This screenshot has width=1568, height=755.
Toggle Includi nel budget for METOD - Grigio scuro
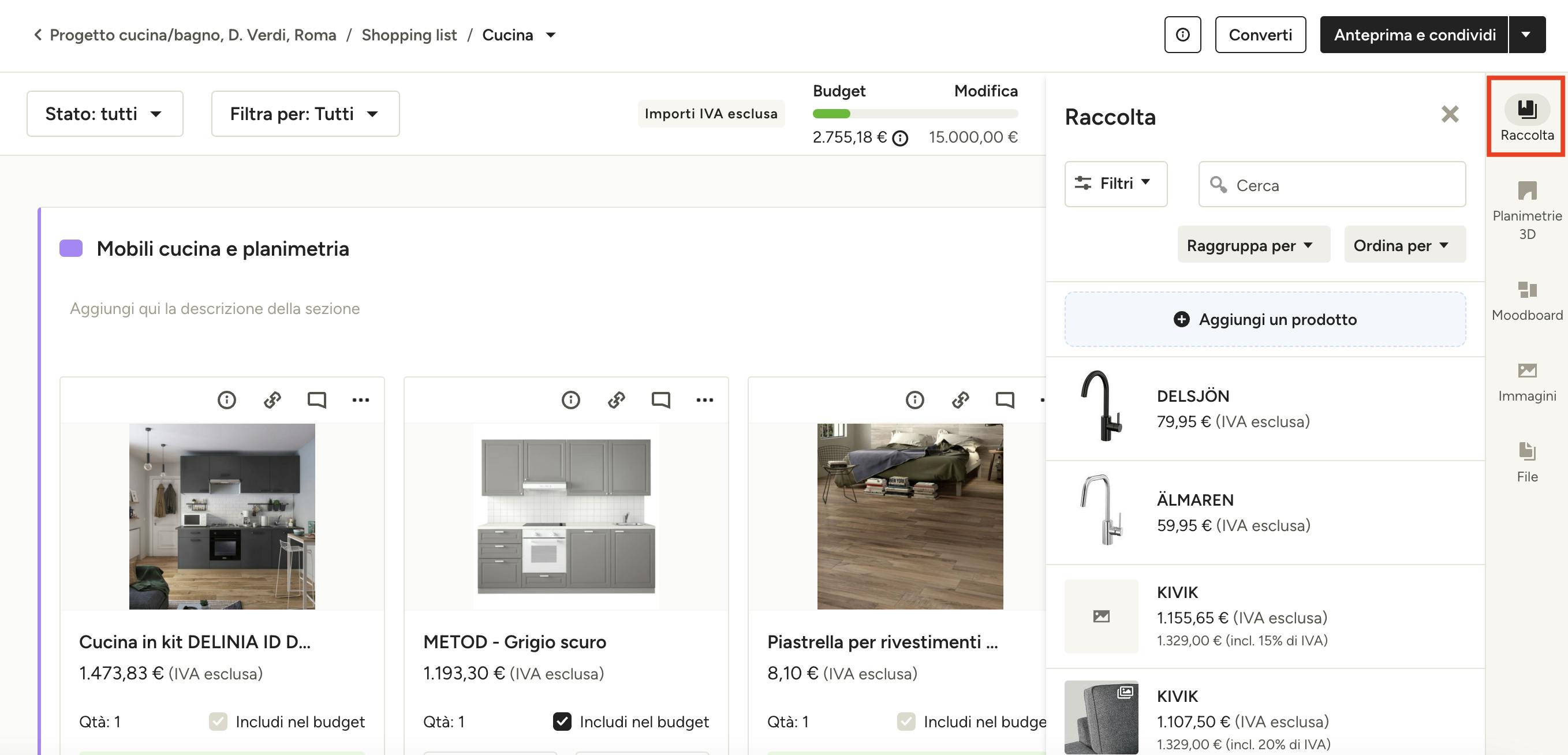pos(562,722)
